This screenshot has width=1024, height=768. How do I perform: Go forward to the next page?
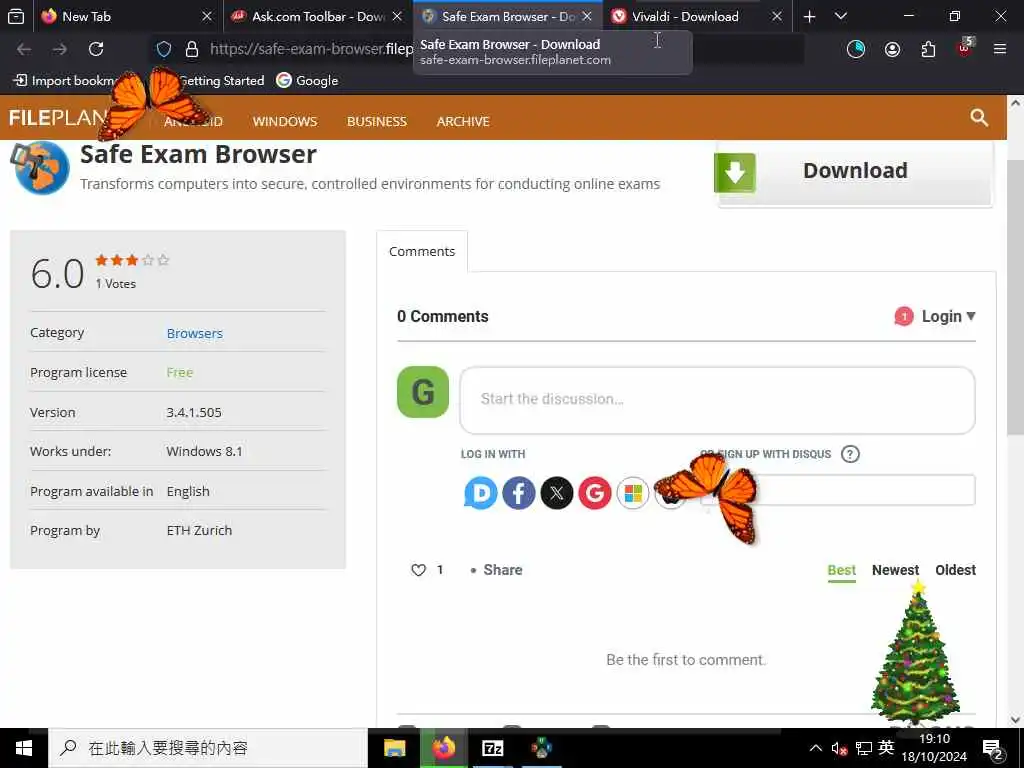tap(59, 49)
